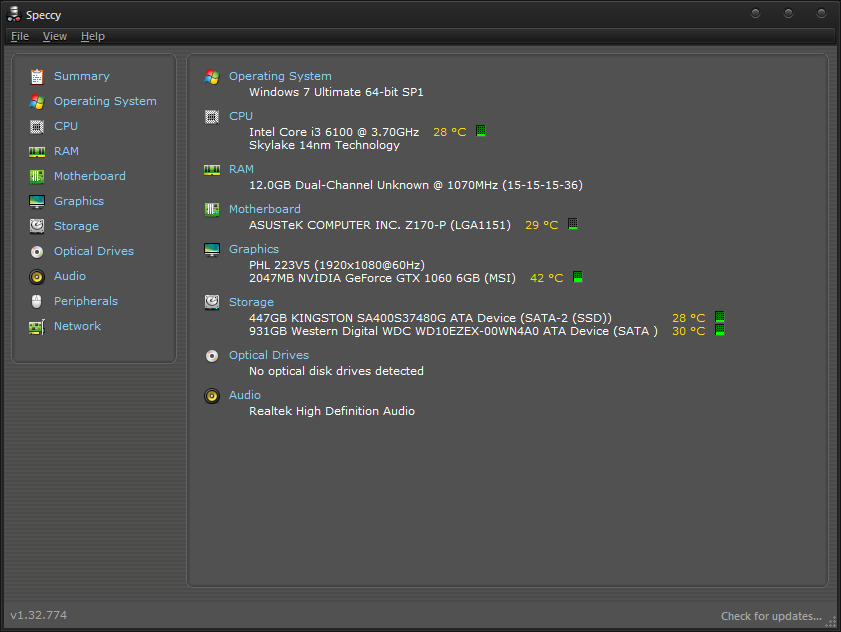
Task: Click the green GPU temperature indicator icon
Action: (577, 277)
